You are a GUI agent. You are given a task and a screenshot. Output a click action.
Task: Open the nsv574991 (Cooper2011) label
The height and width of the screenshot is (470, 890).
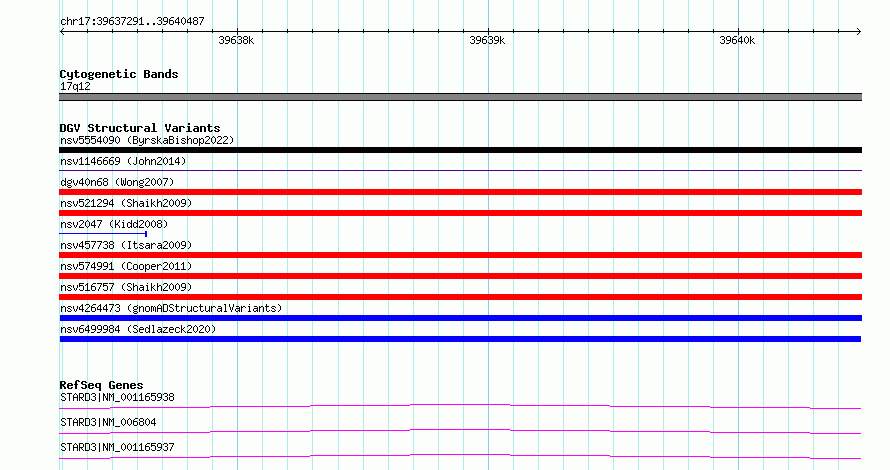tap(126, 266)
